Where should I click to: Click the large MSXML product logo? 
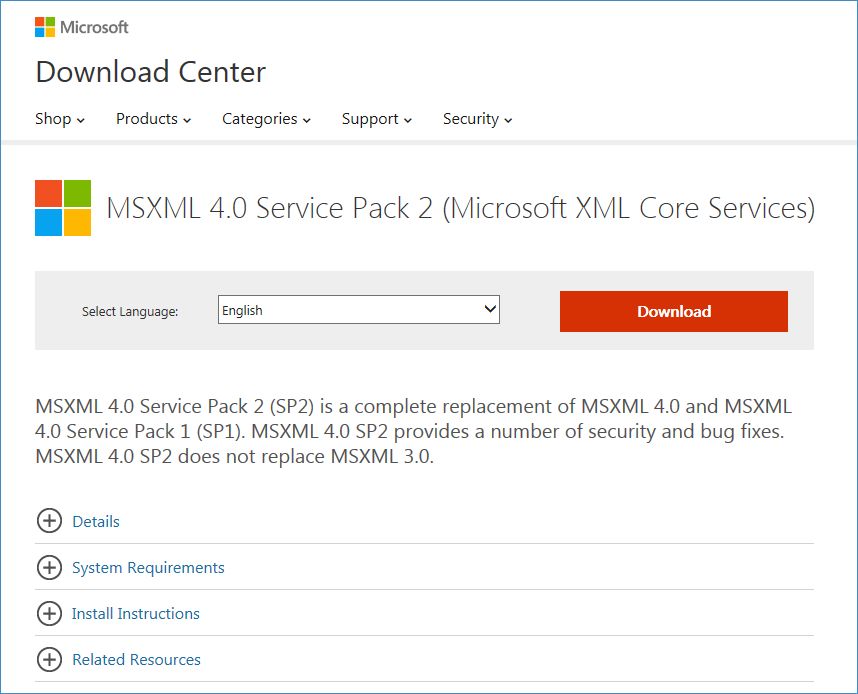click(63, 208)
